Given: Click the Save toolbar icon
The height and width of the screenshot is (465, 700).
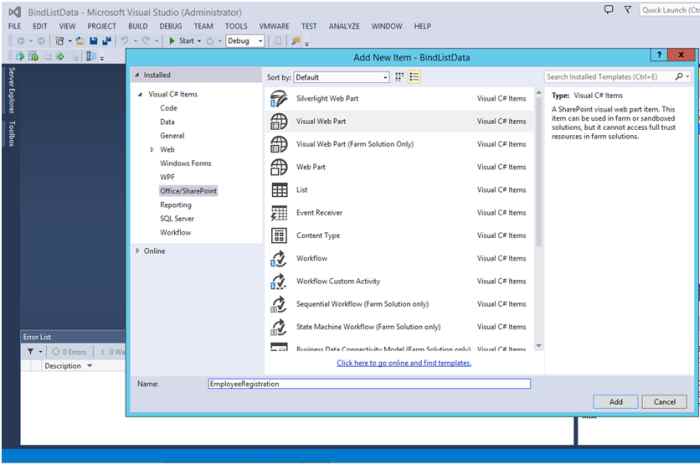Looking at the screenshot, I should tap(93, 41).
